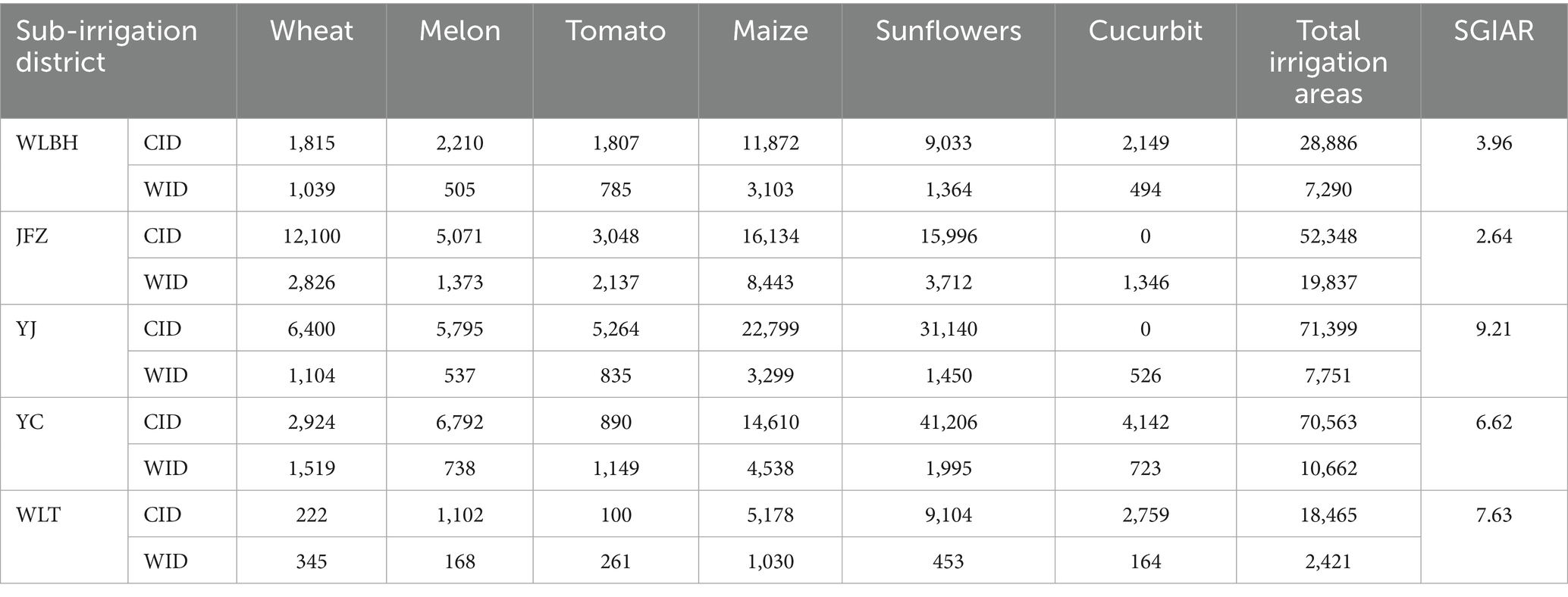1568x597 pixels.
Task: Click the Wheat column header
Action: pyautogui.click(x=311, y=31)
